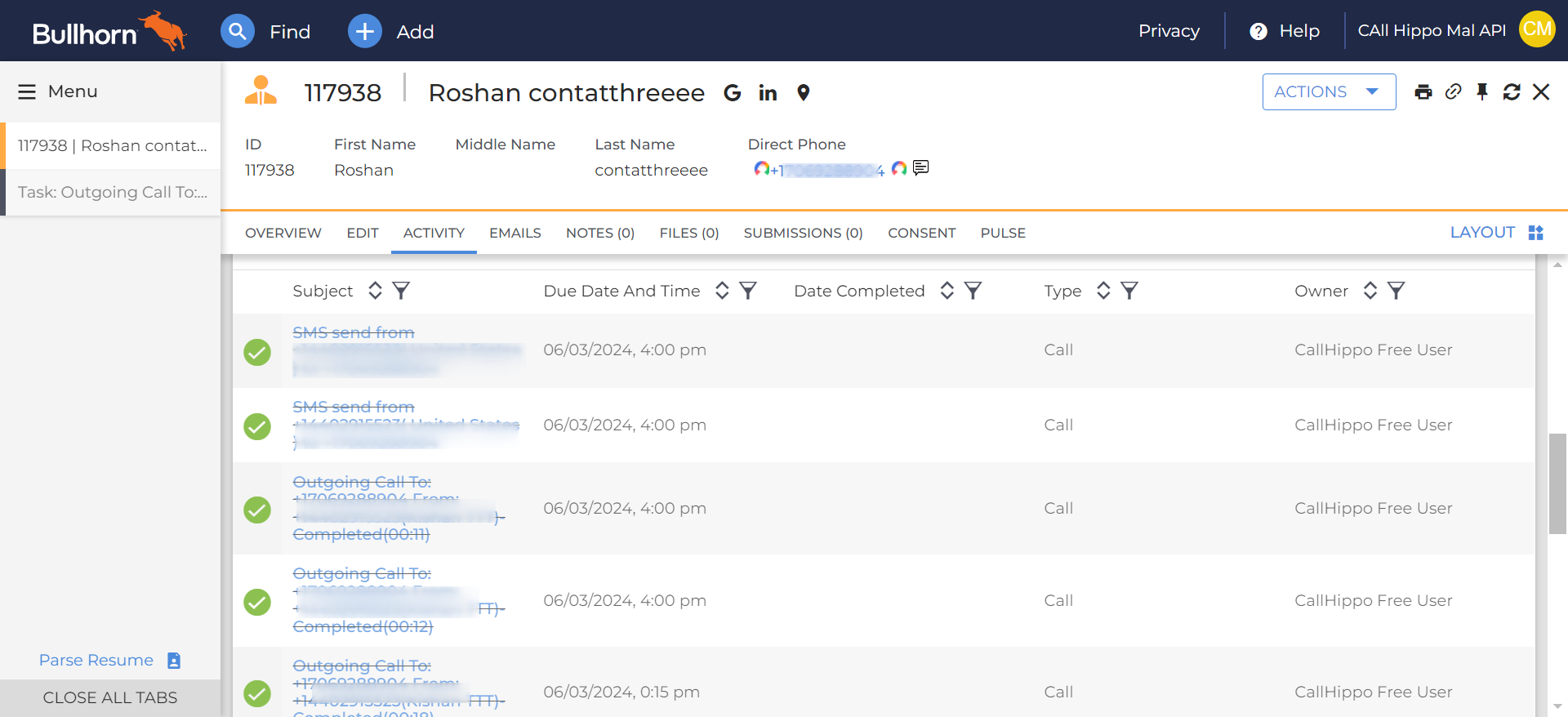Click the scrollbar down arrow
The image size is (1568, 717).
[x=1558, y=706]
